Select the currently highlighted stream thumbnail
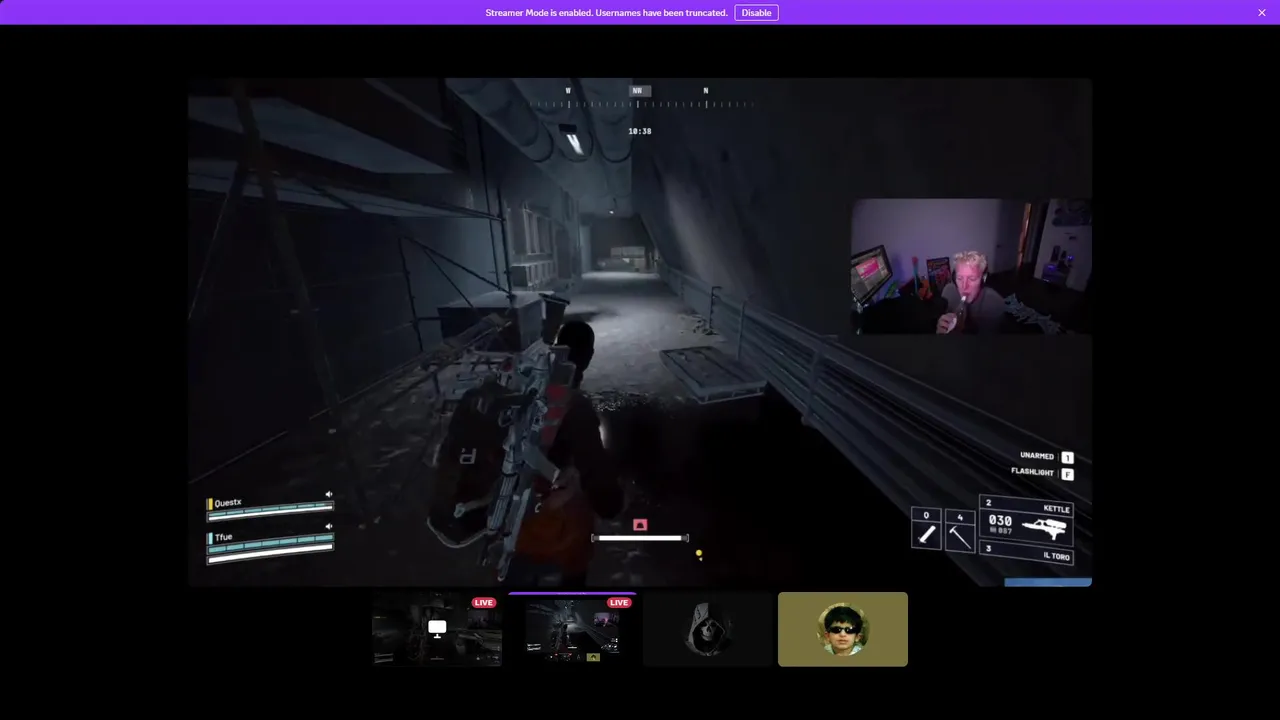 pyautogui.click(x=572, y=629)
